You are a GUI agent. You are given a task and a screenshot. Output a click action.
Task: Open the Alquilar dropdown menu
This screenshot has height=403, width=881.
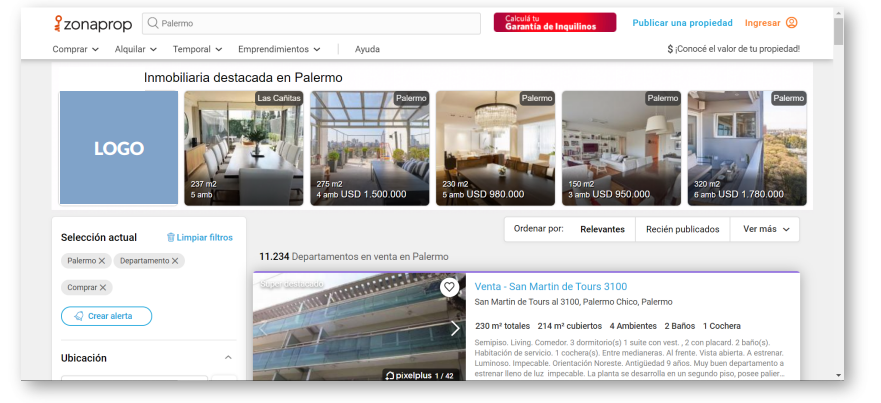pyautogui.click(x=135, y=49)
